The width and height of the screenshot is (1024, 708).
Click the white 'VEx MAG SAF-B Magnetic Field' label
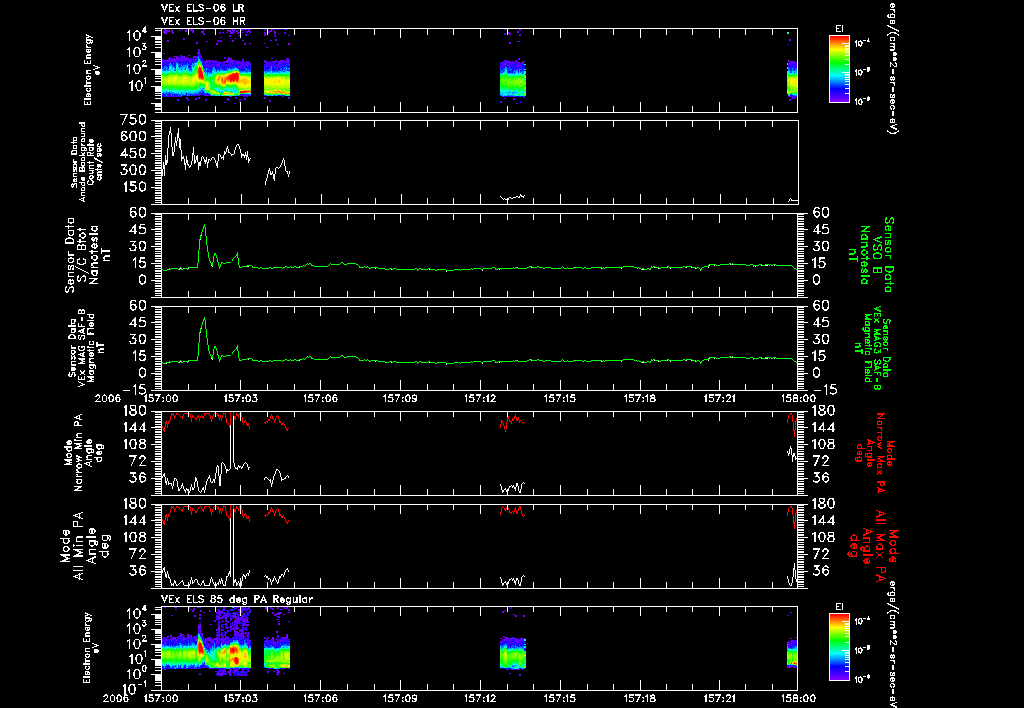coord(87,349)
